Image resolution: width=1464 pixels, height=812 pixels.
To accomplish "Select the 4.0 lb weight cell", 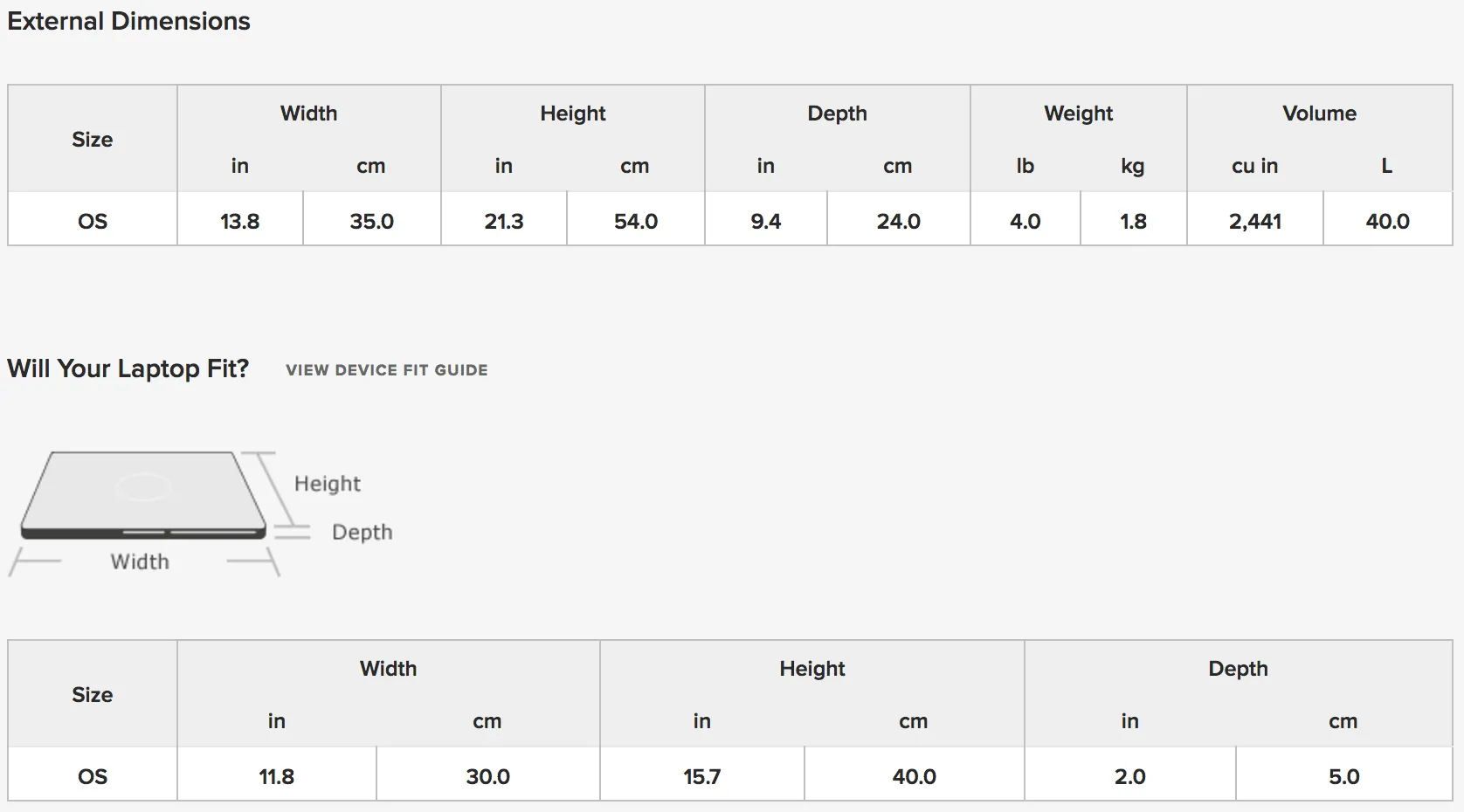I will [1025, 221].
